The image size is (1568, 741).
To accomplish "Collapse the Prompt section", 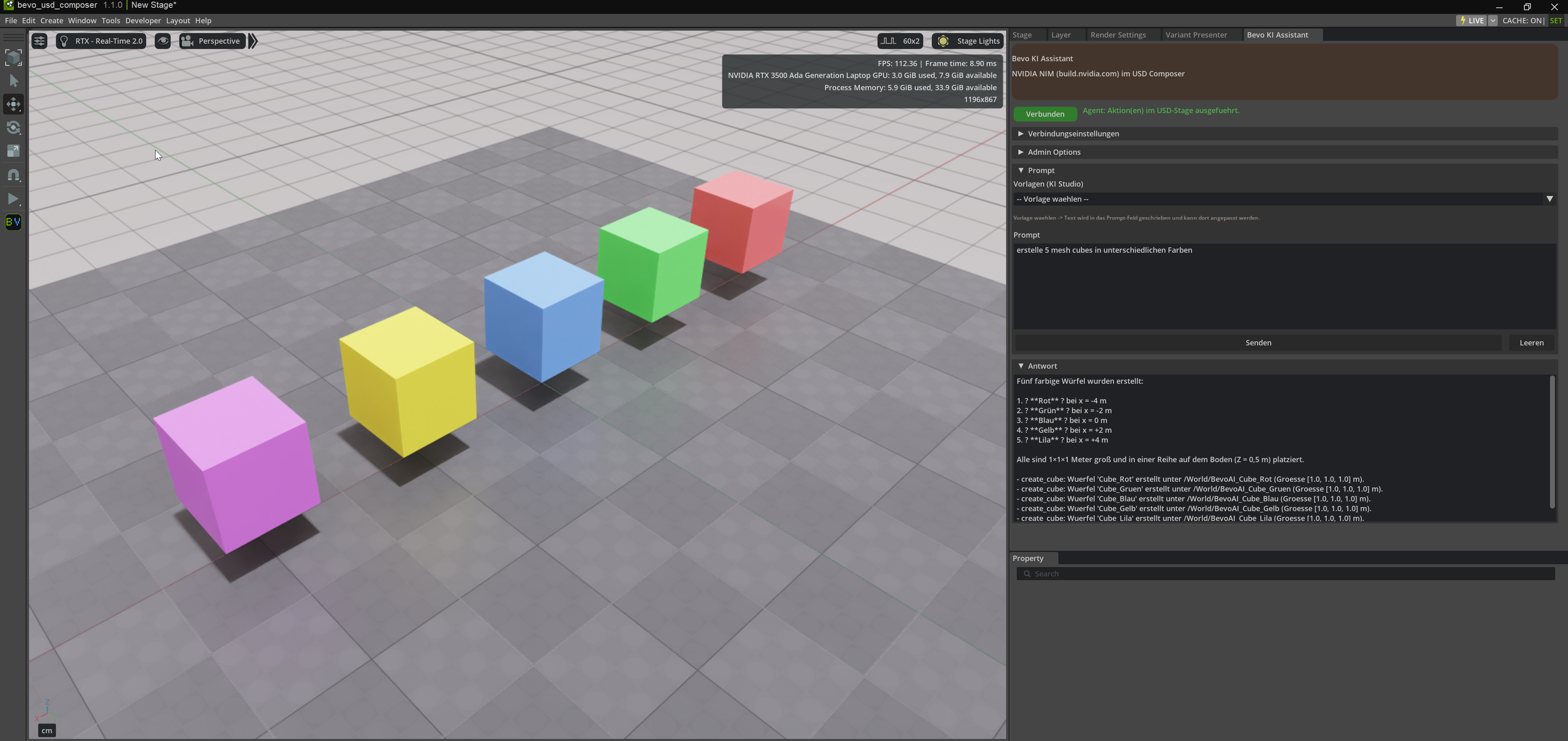I will tap(1284, 170).
